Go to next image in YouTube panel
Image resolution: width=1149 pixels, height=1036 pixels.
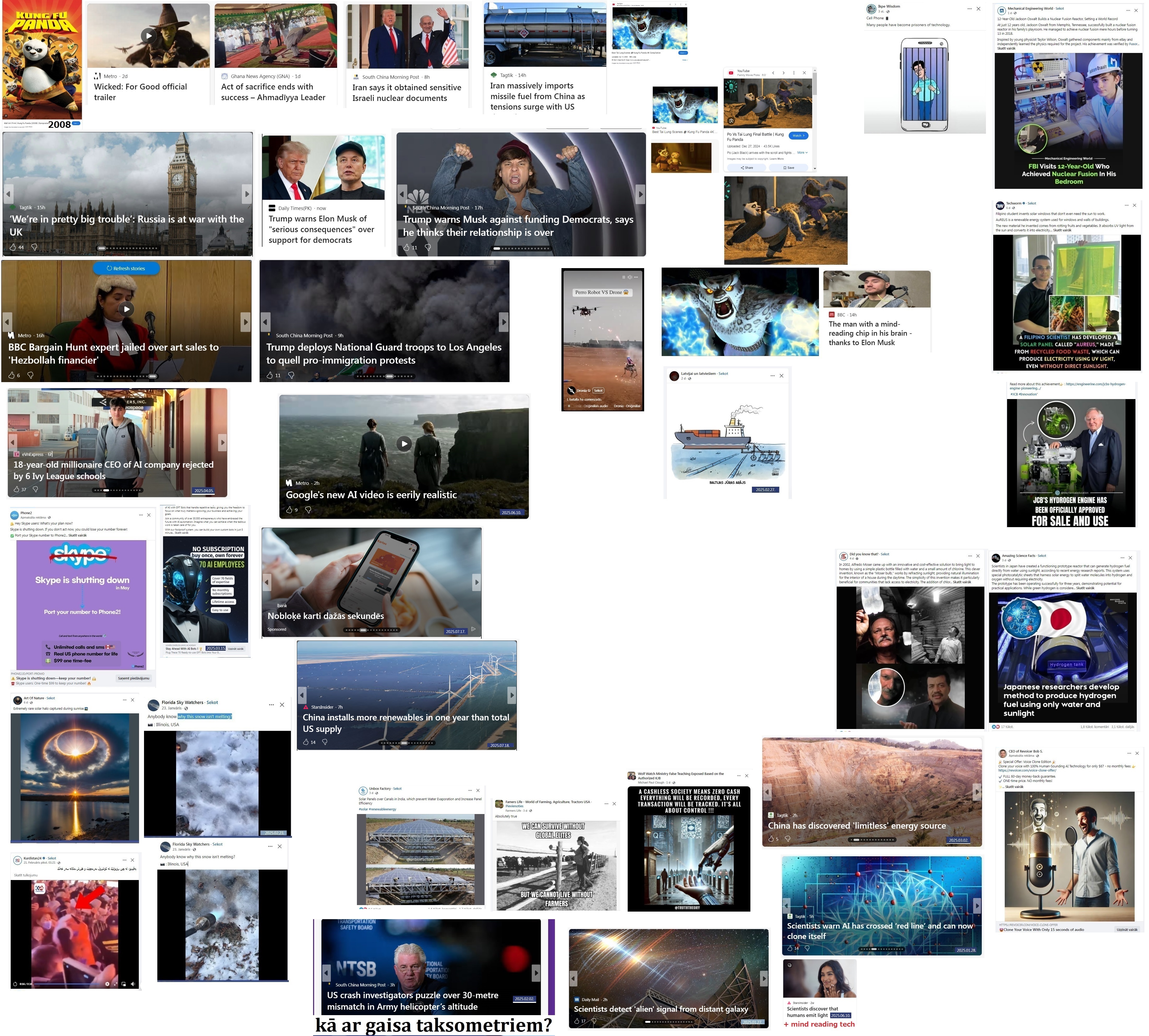[783, 72]
